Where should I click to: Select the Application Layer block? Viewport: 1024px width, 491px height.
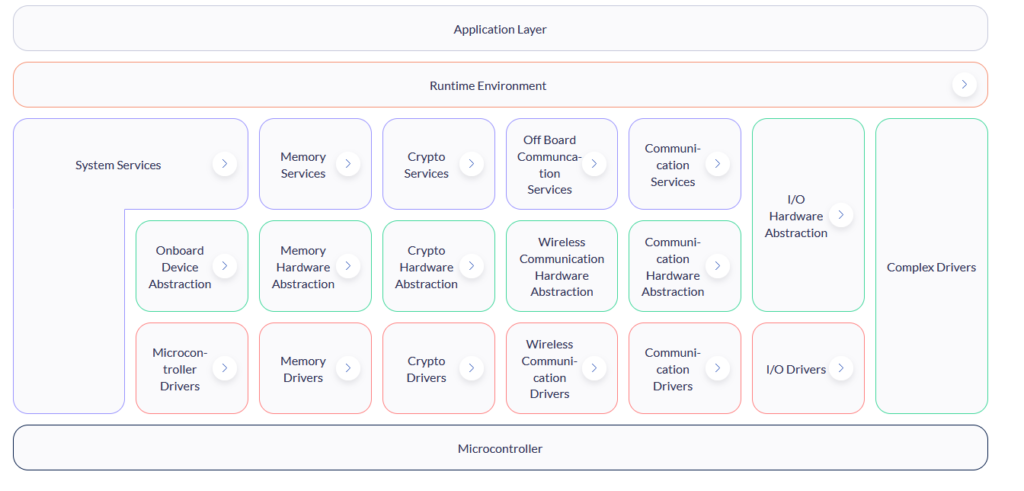(500, 29)
